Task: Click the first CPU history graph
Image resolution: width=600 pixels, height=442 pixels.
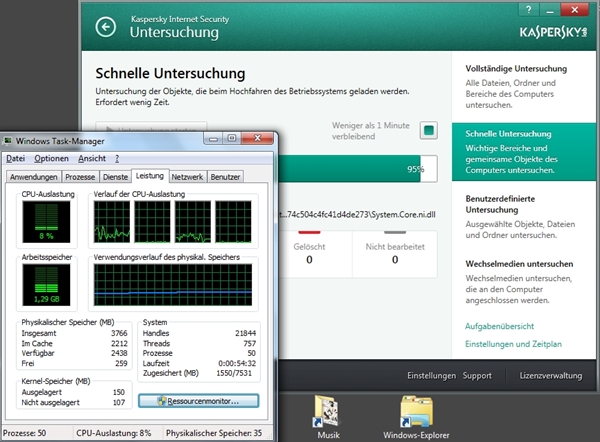Action: 112,222
